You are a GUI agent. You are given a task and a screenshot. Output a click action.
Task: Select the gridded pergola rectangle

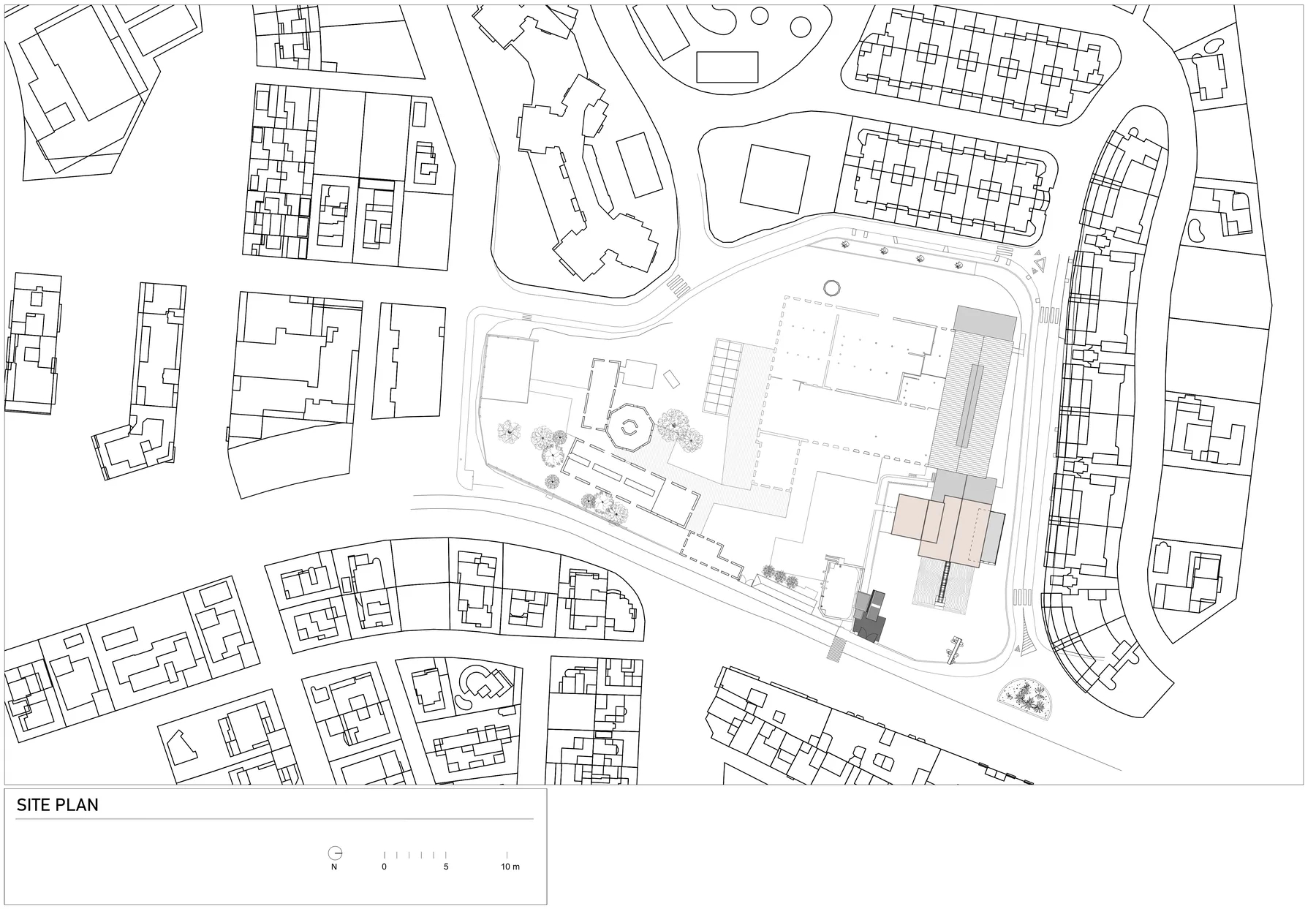[x=727, y=374]
